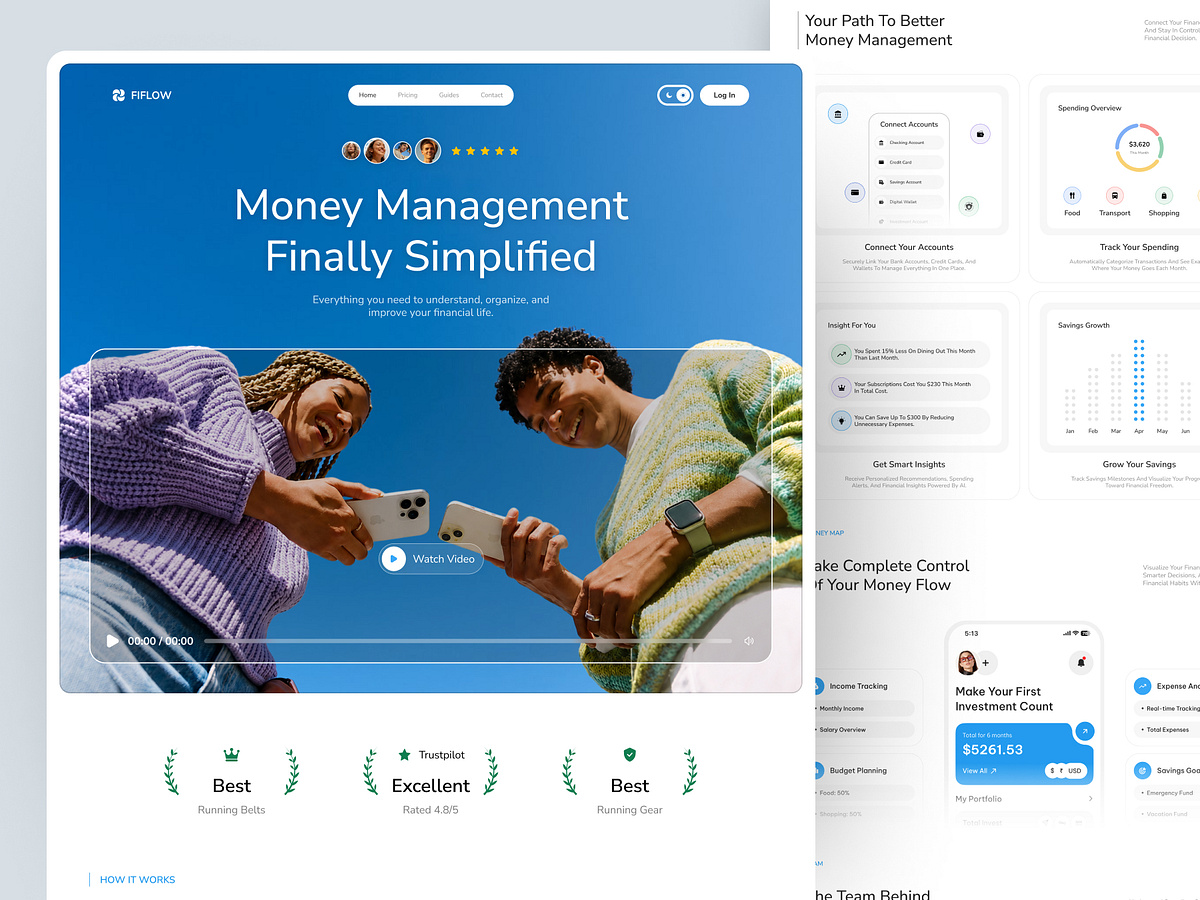Click the Watch Video button

pyautogui.click(x=431, y=559)
